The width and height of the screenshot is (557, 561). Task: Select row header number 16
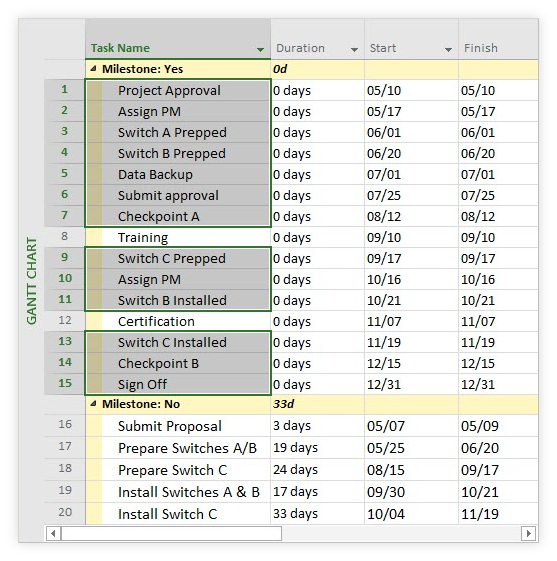click(64, 425)
